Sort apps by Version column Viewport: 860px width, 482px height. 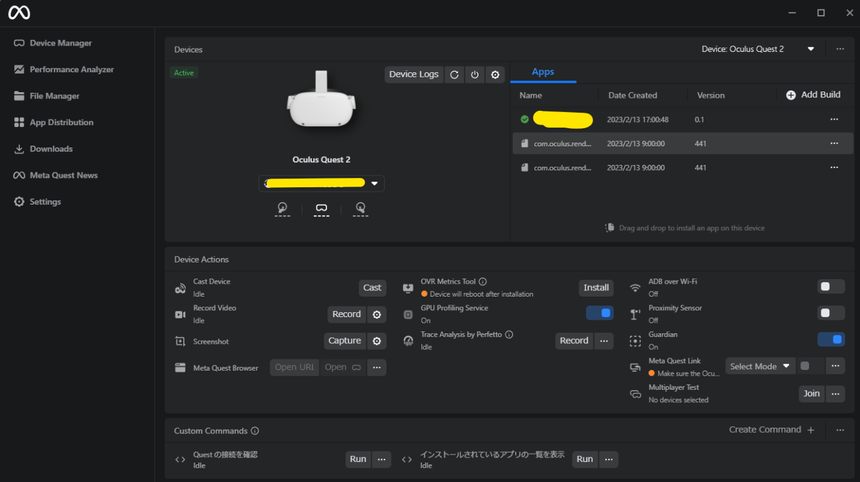tap(710, 95)
